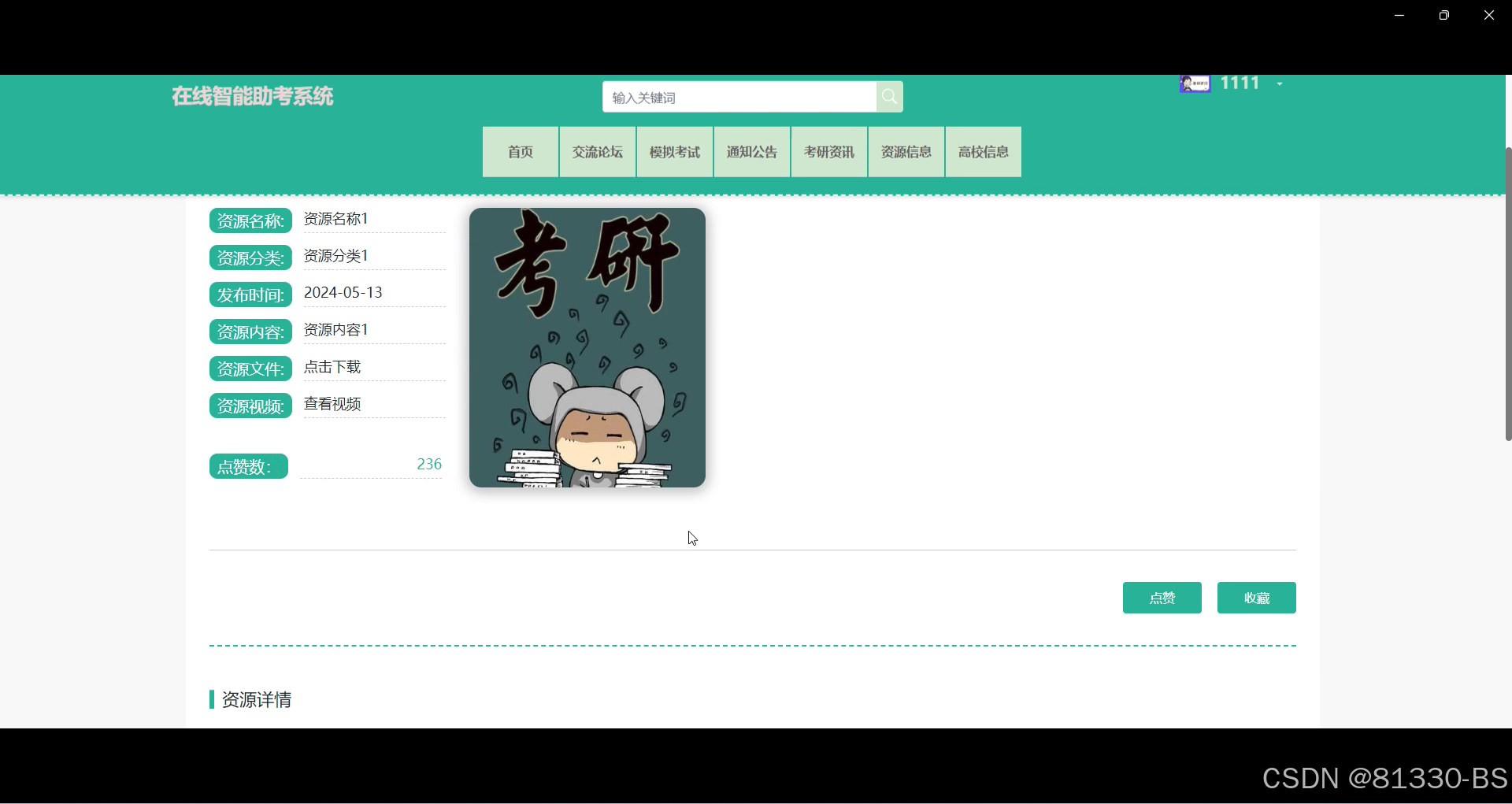Viewport: 1512px width, 804px height.
Task: Click the user avatar icon
Action: click(1195, 83)
